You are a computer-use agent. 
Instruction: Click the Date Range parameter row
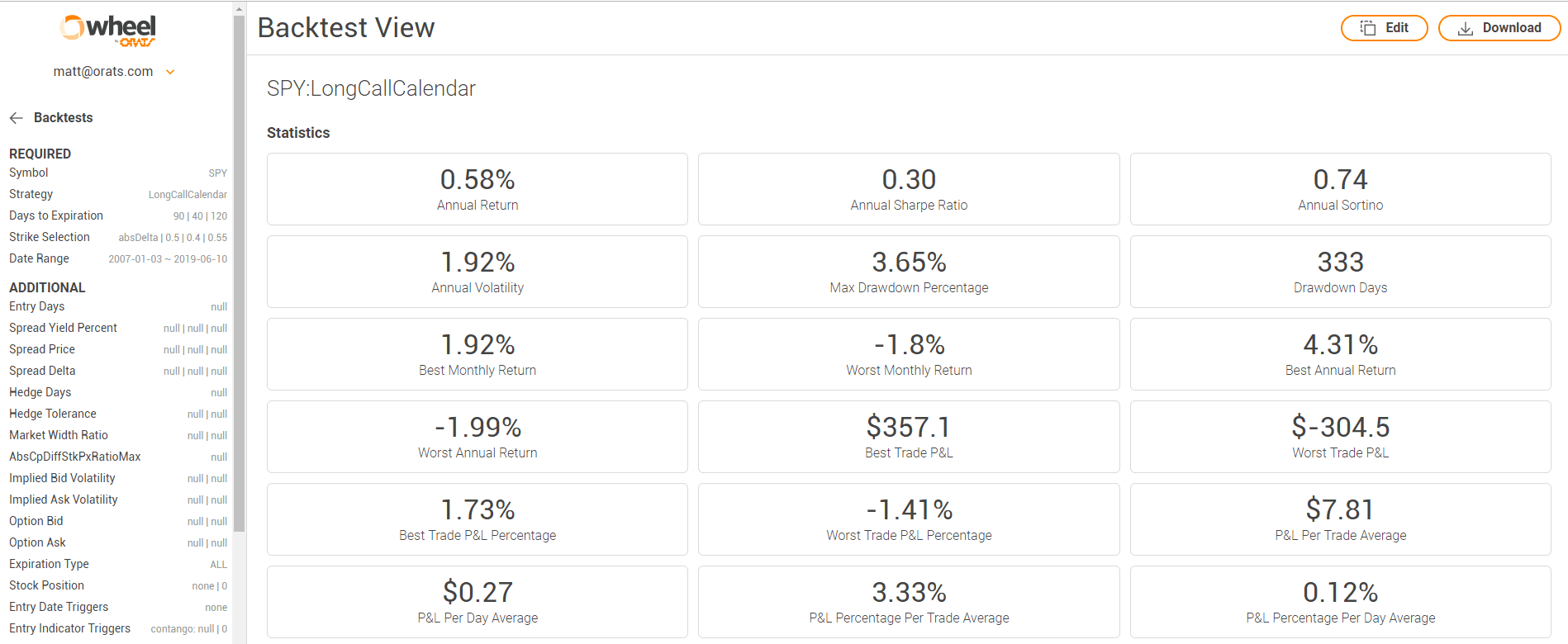click(x=118, y=258)
